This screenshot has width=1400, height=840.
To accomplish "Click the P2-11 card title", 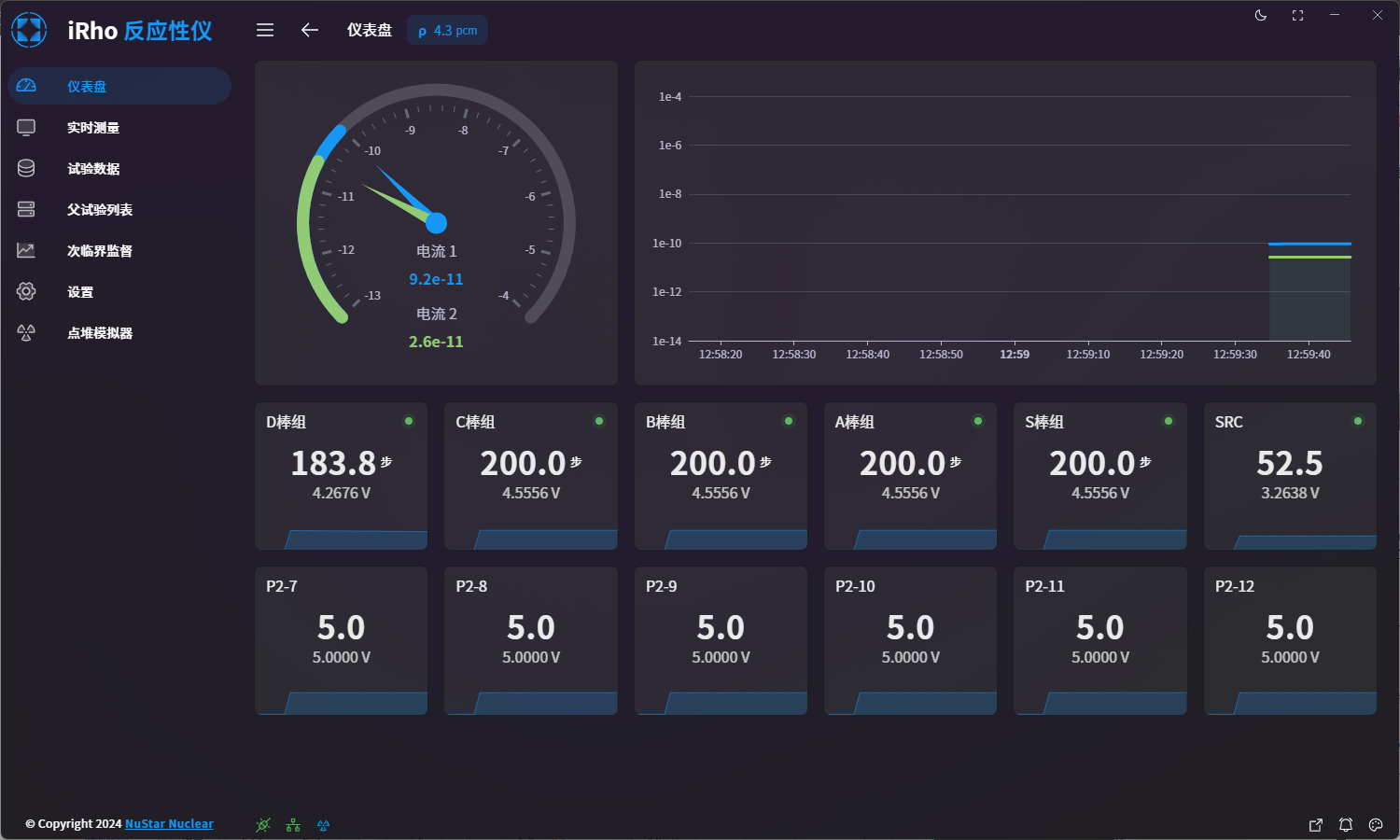I will (x=1044, y=586).
